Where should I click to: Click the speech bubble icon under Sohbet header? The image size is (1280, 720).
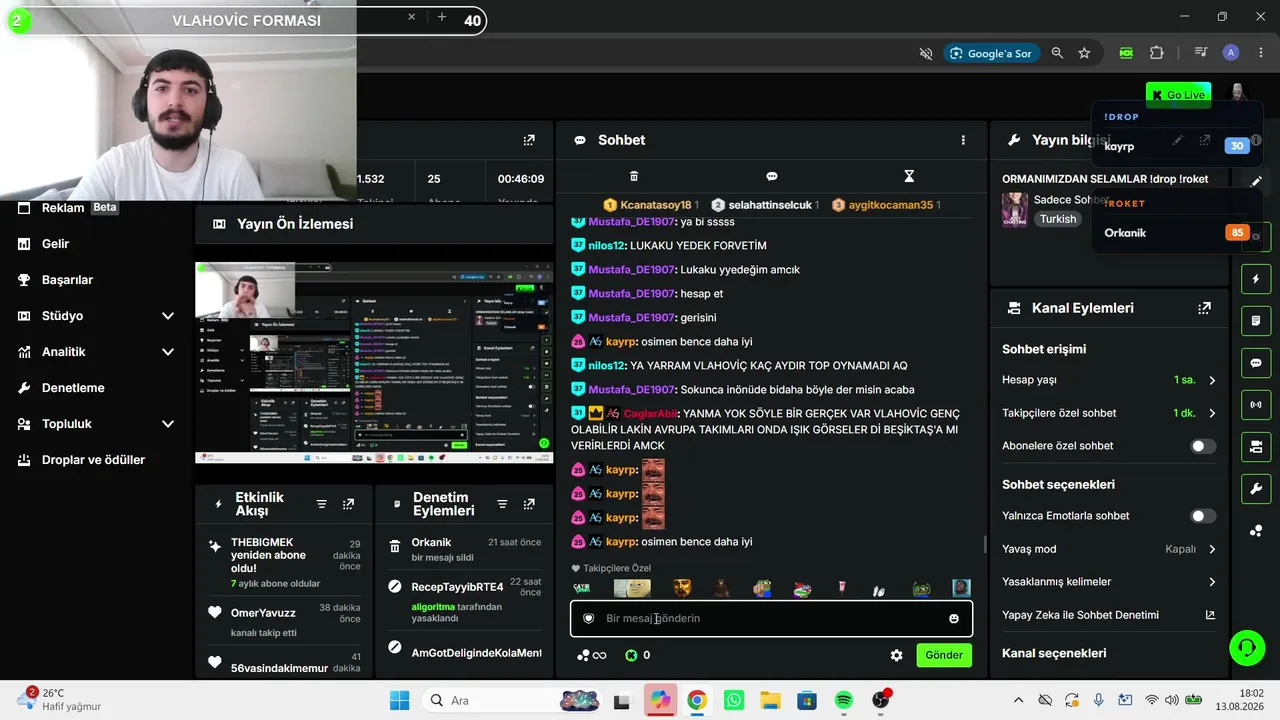point(772,176)
